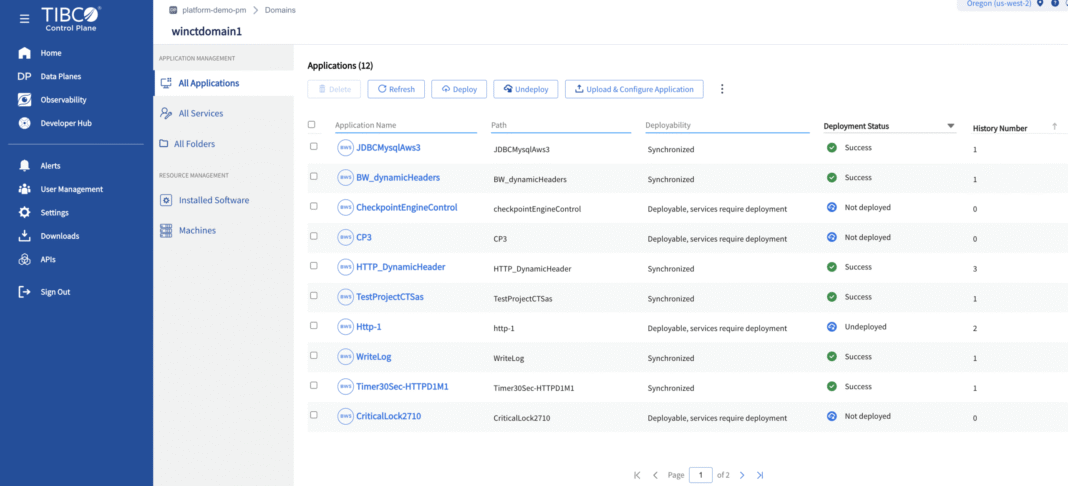Click the Refresh button
This screenshot has width=1068, height=486.
click(396, 89)
